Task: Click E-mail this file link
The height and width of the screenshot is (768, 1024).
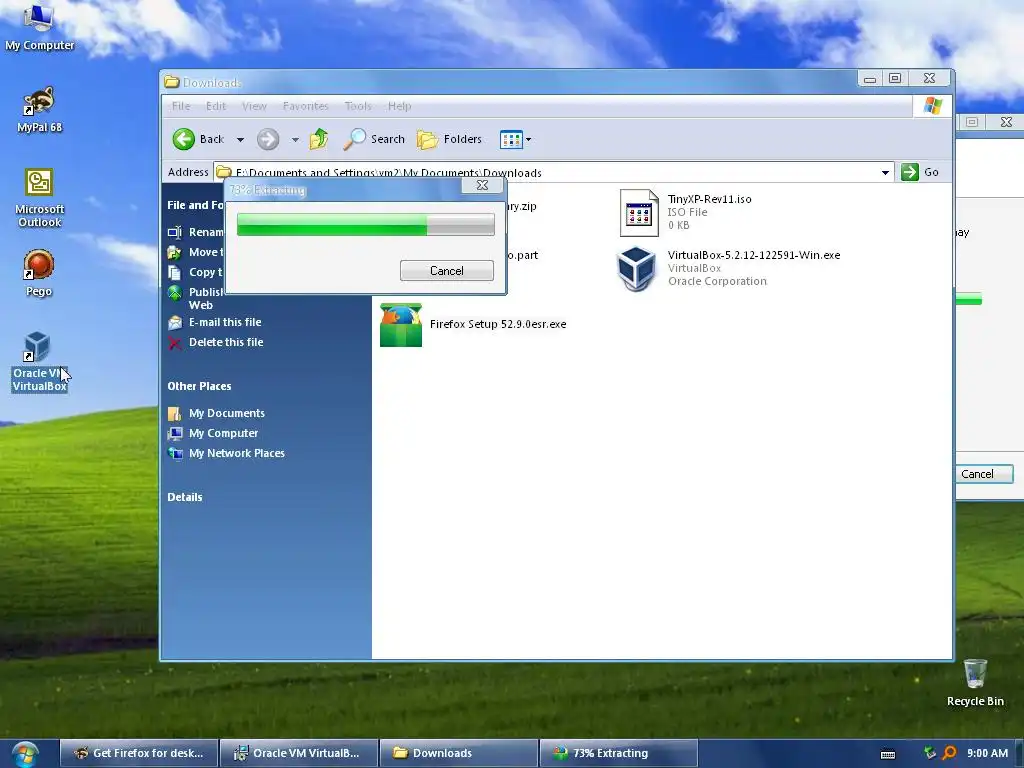Action: [225, 322]
